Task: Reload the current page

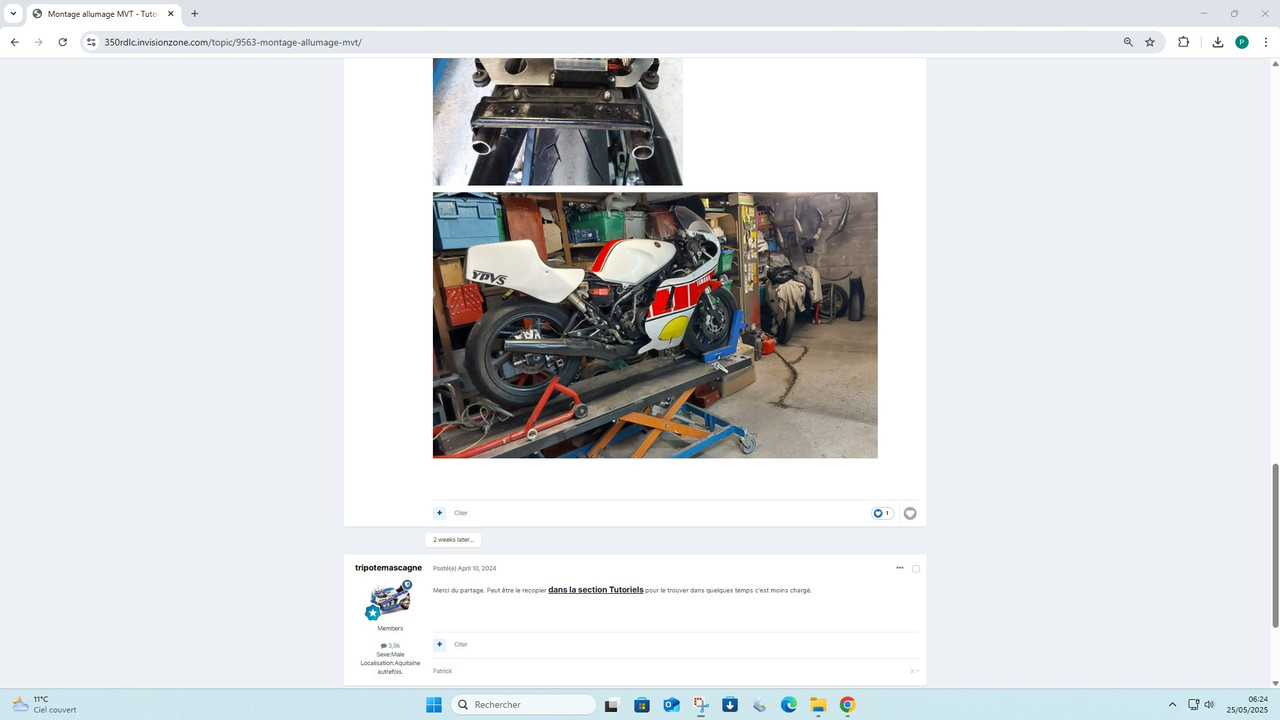Action: point(62,42)
